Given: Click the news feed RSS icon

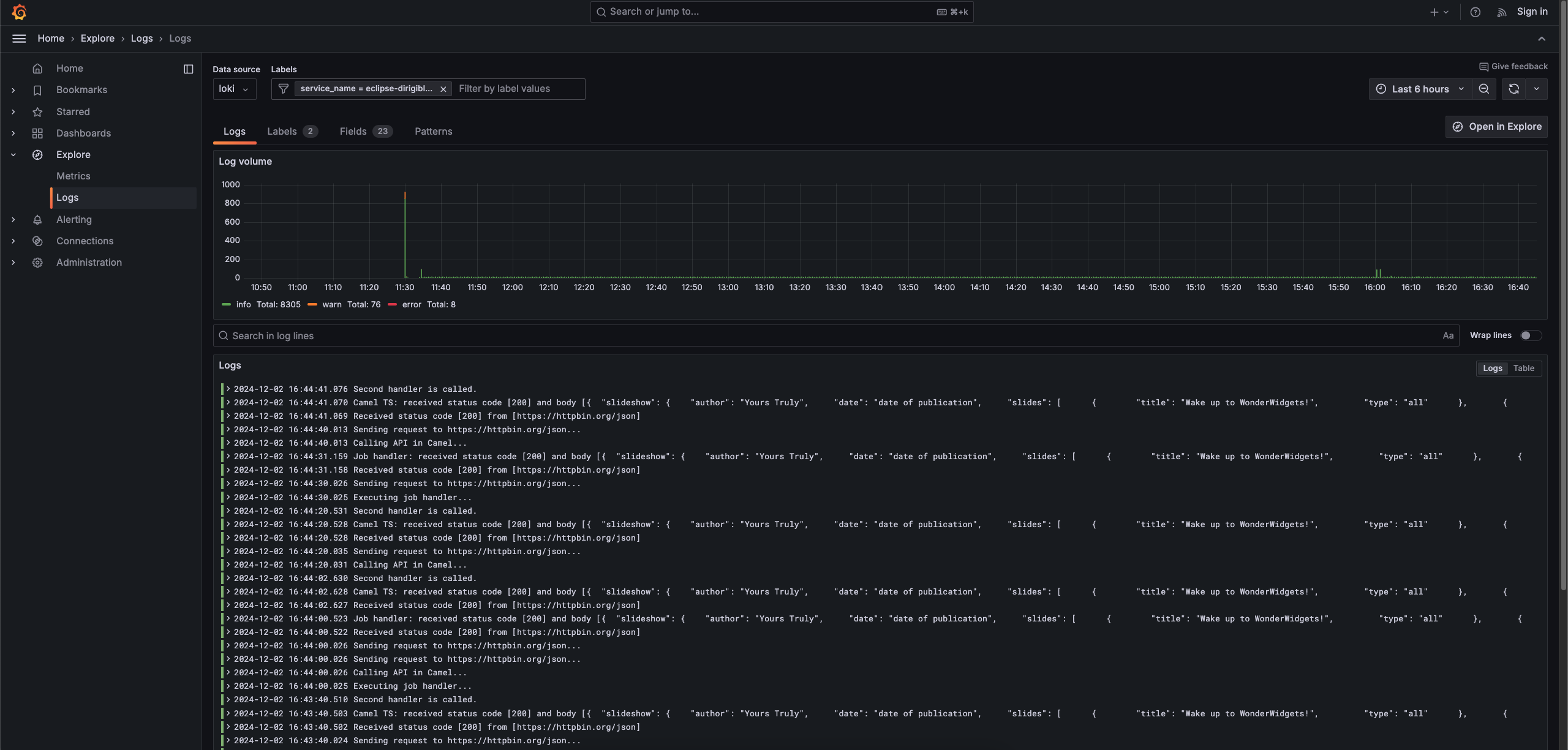Looking at the screenshot, I should [1501, 12].
